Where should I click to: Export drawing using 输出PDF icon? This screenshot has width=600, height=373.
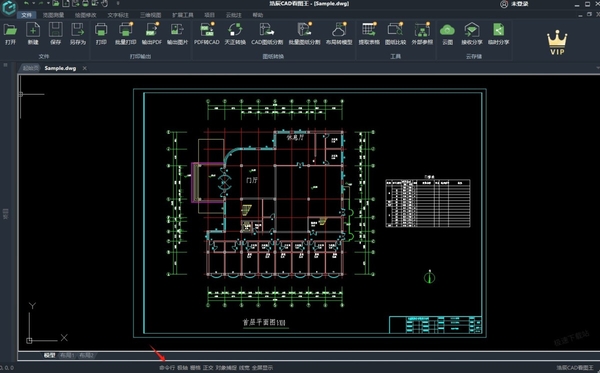click(152, 34)
